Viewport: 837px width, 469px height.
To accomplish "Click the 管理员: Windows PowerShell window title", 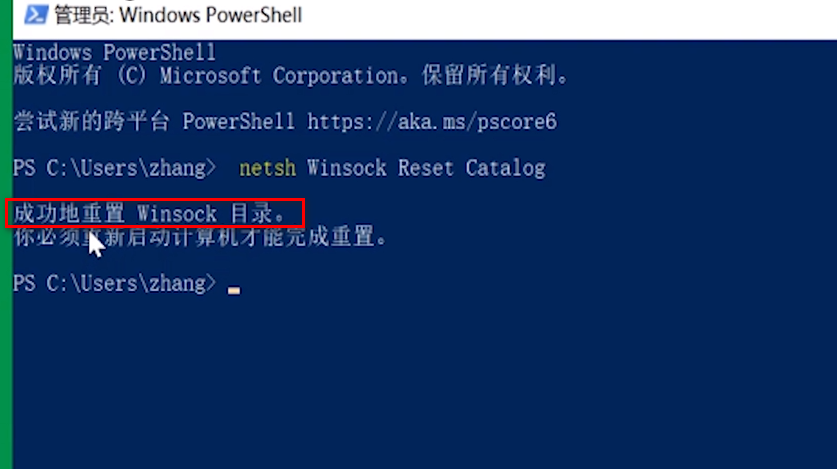I will click(x=178, y=15).
